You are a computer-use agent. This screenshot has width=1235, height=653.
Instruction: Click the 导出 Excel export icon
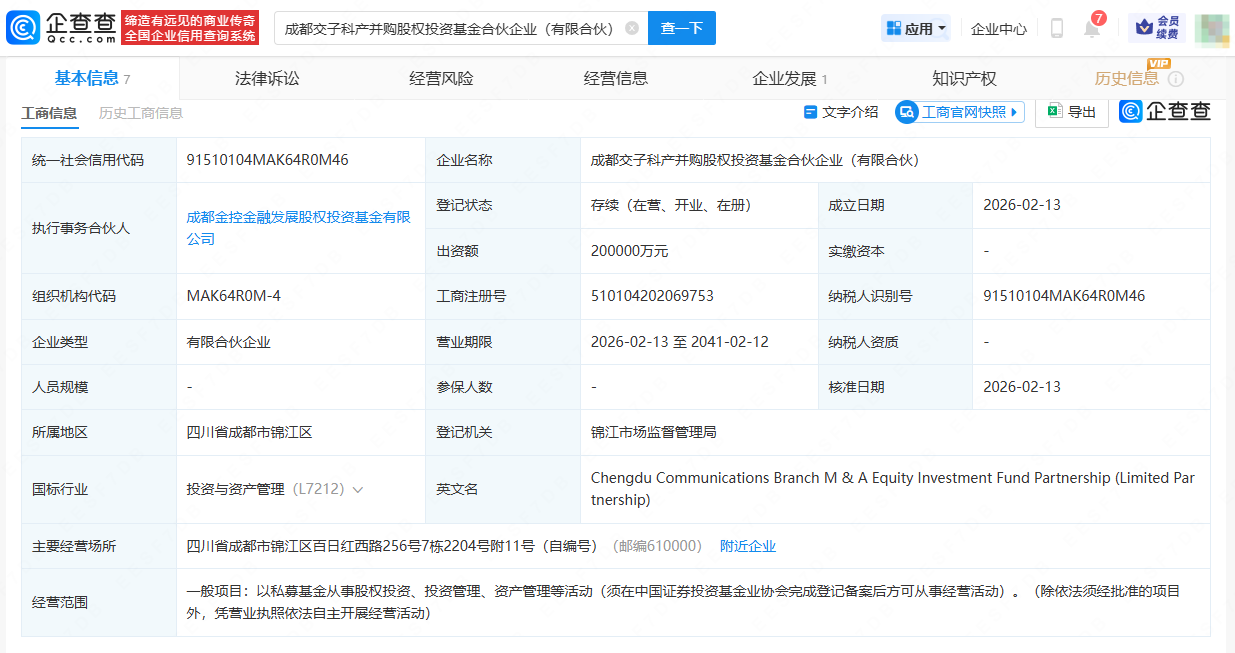pyautogui.click(x=1054, y=111)
